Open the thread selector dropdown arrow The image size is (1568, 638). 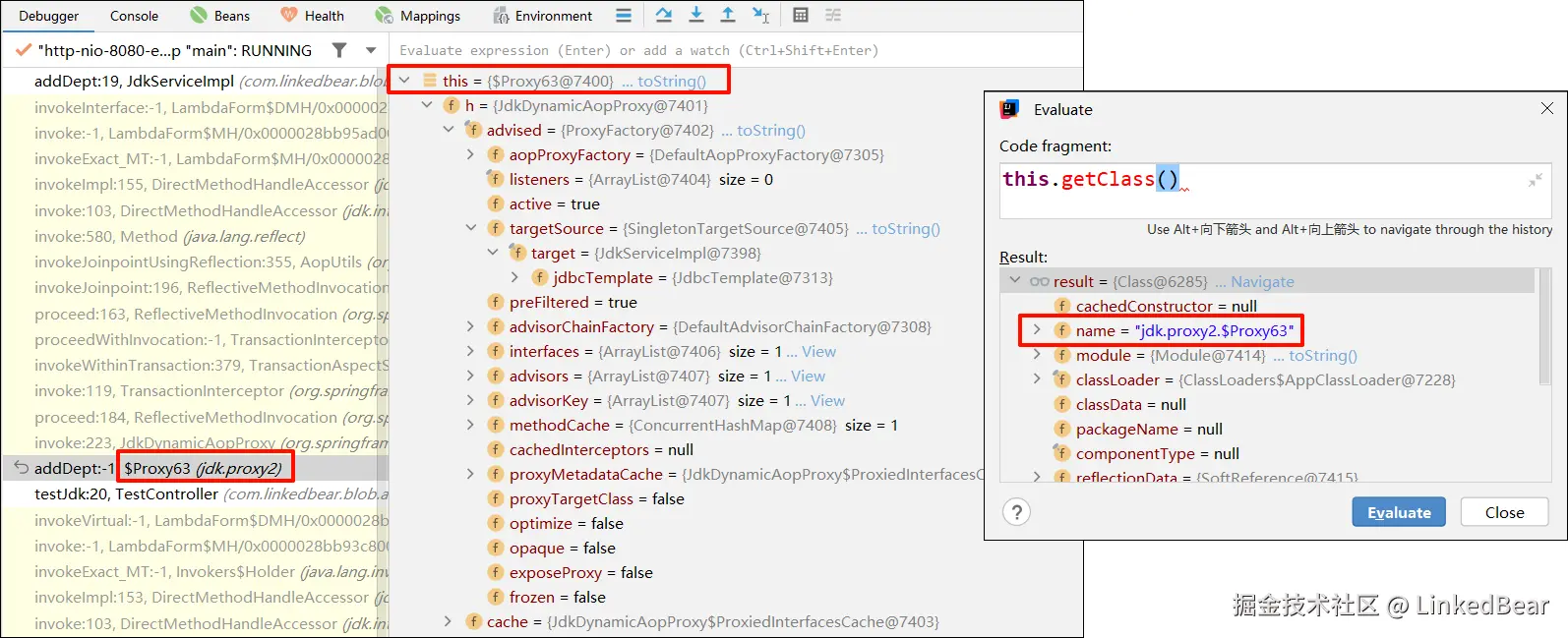tap(371, 50)
